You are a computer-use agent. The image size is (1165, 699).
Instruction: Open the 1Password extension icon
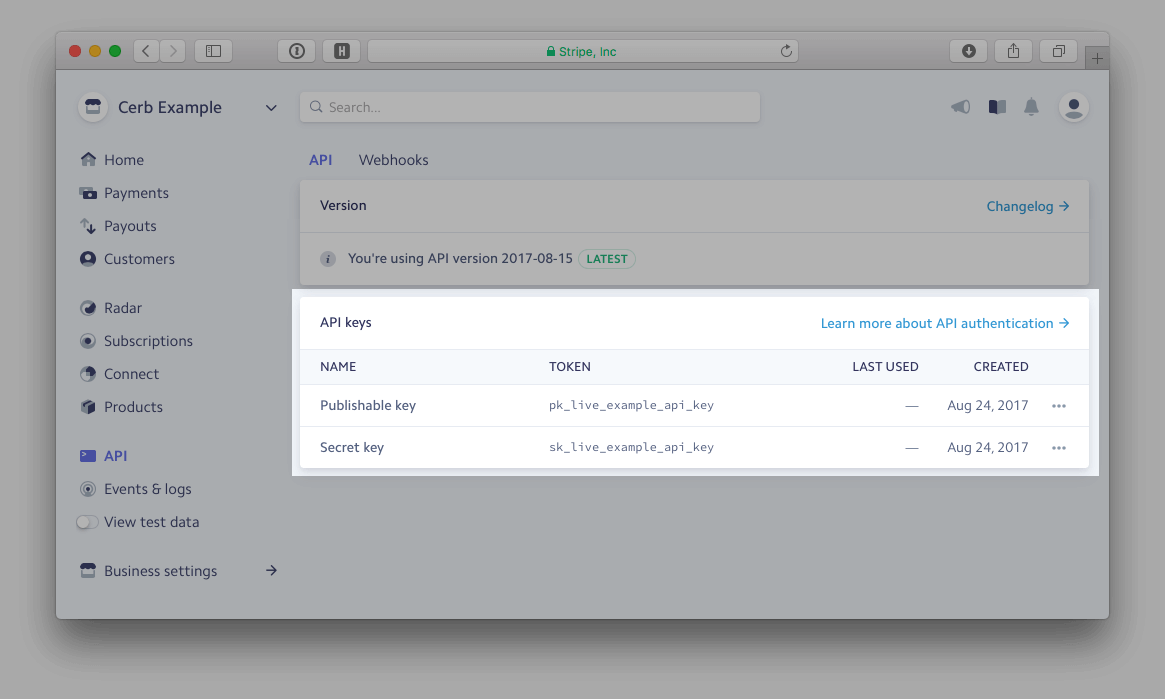296,51
